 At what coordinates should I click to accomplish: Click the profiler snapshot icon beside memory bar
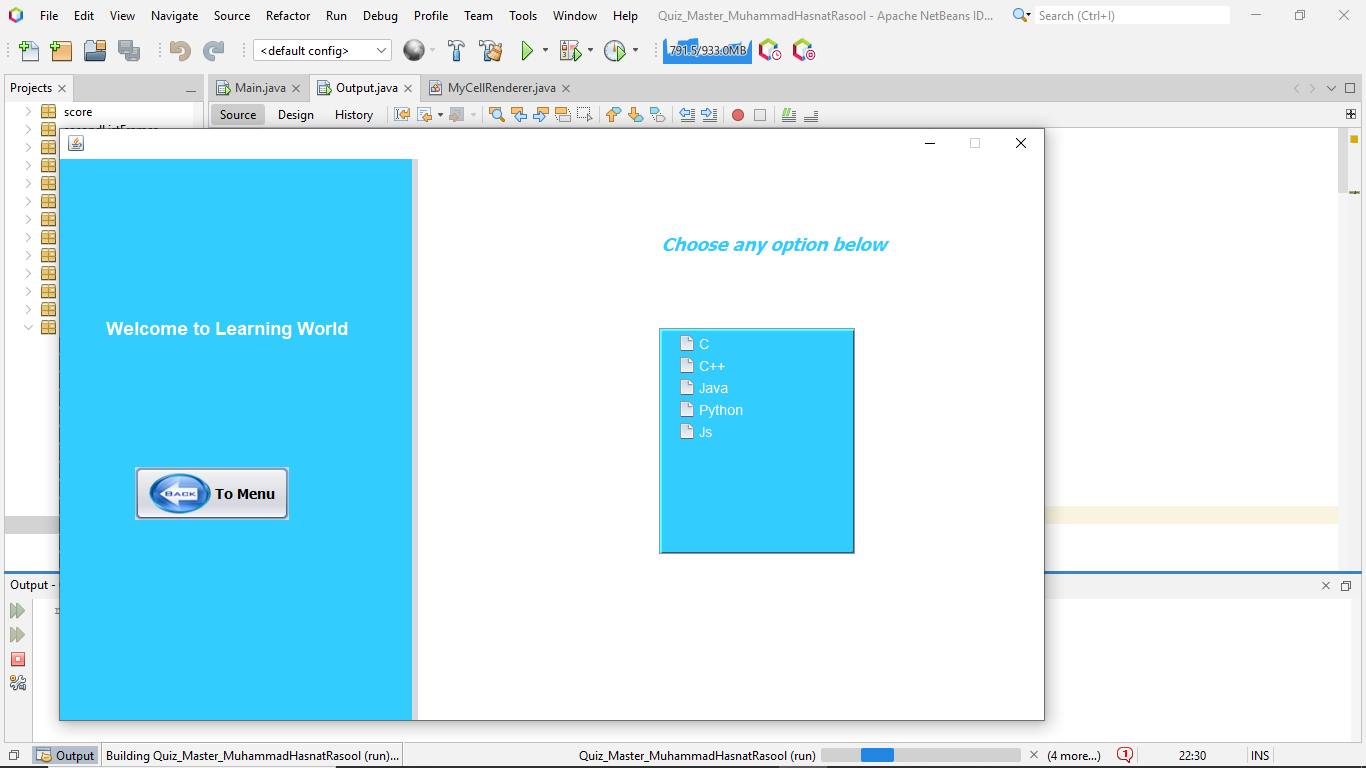click(769, 50)
